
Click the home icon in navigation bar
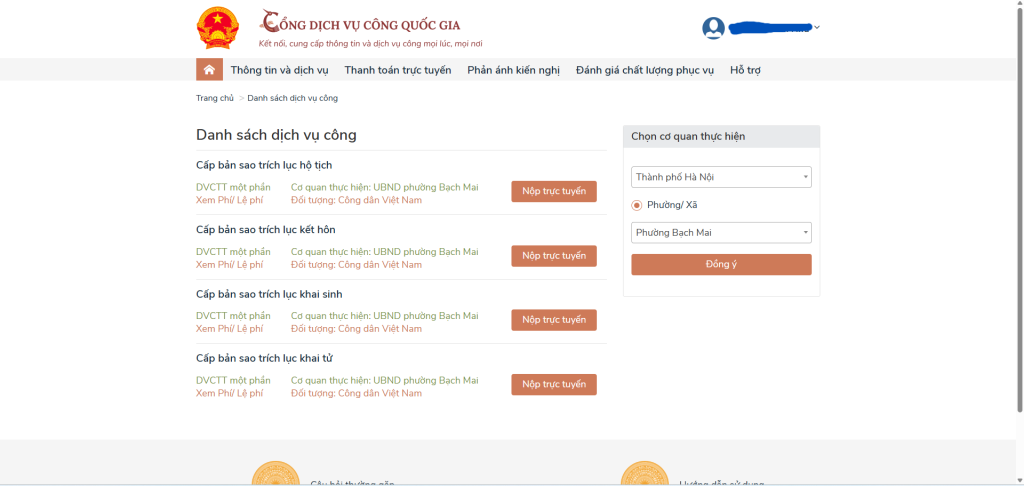(209, 70)
